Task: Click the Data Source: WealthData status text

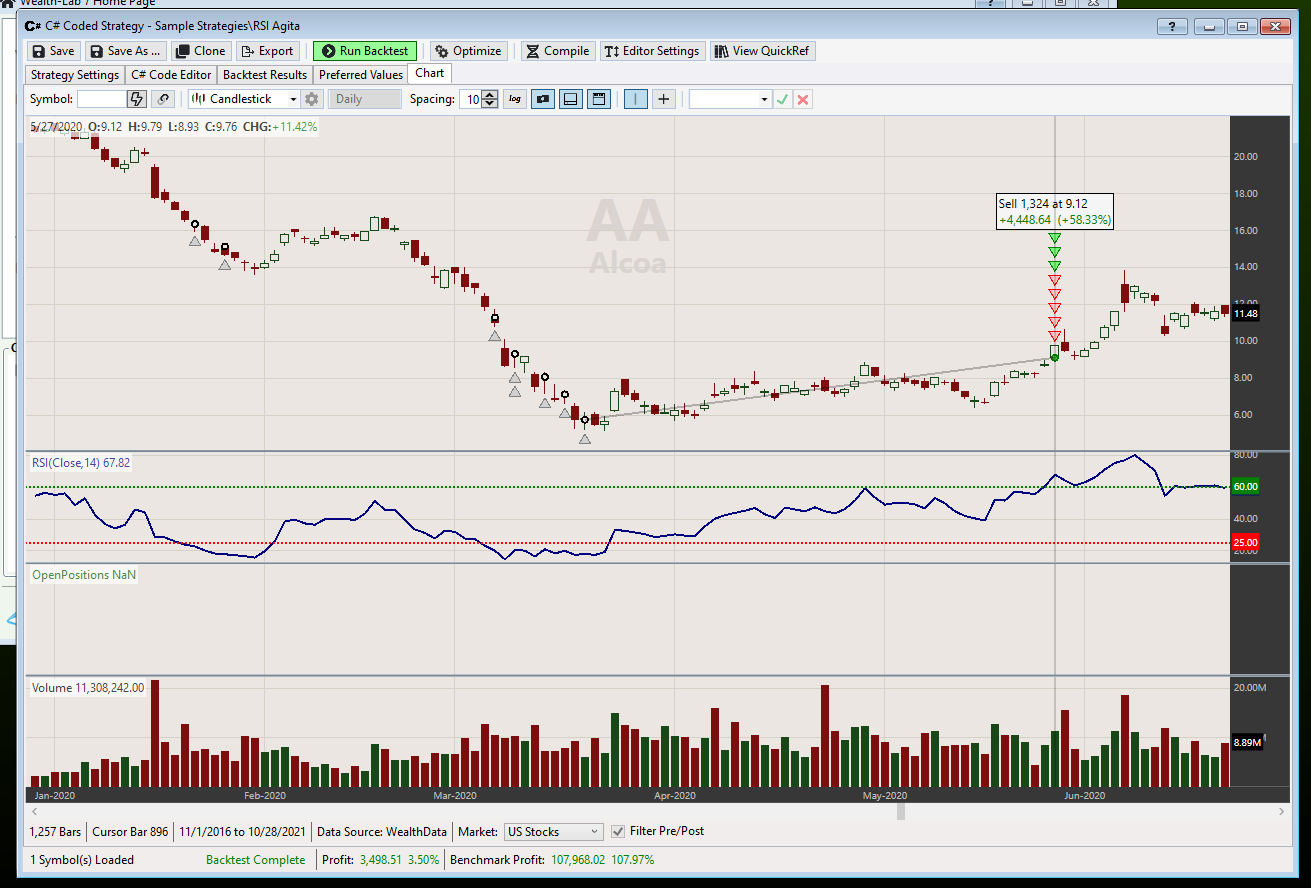Action: [x=383, y=832]
